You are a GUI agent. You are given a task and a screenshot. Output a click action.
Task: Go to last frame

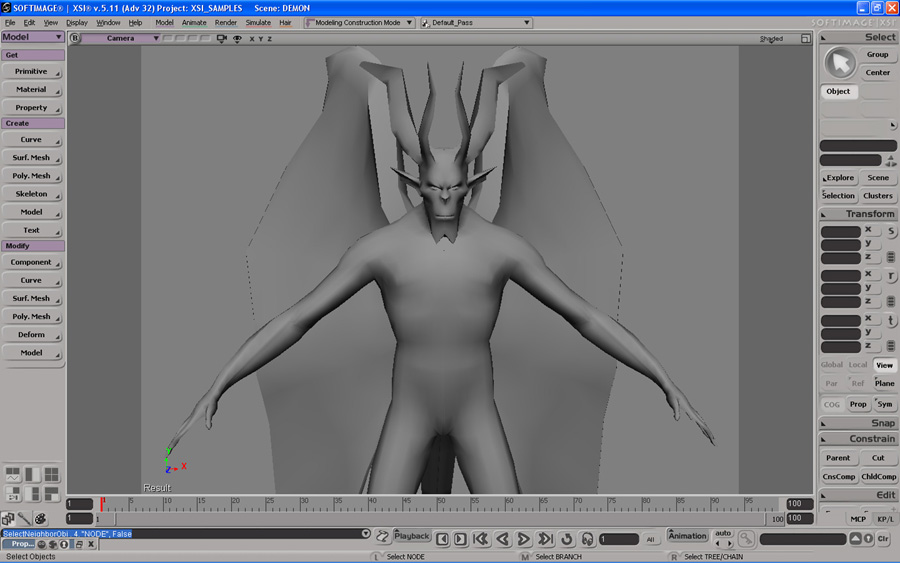coord(545,539)
